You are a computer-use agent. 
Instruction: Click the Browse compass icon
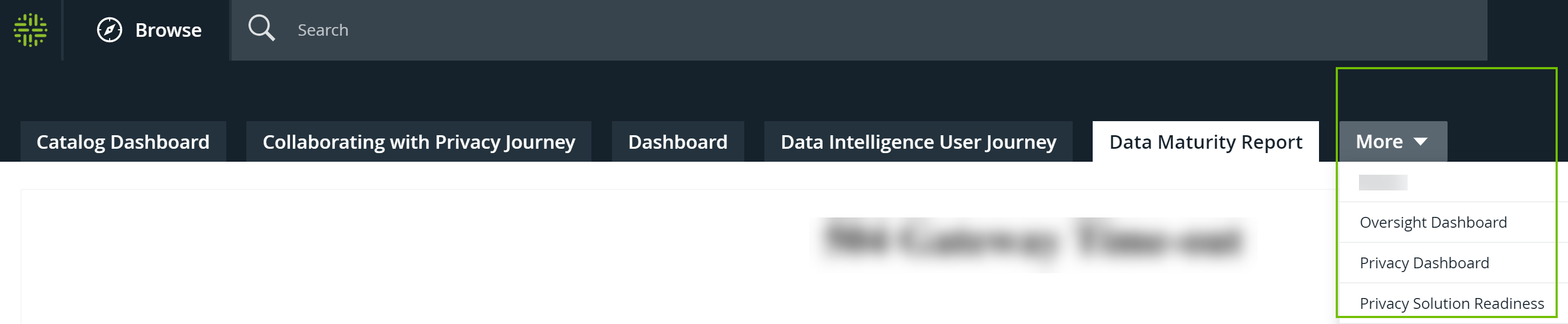(110, 30)
